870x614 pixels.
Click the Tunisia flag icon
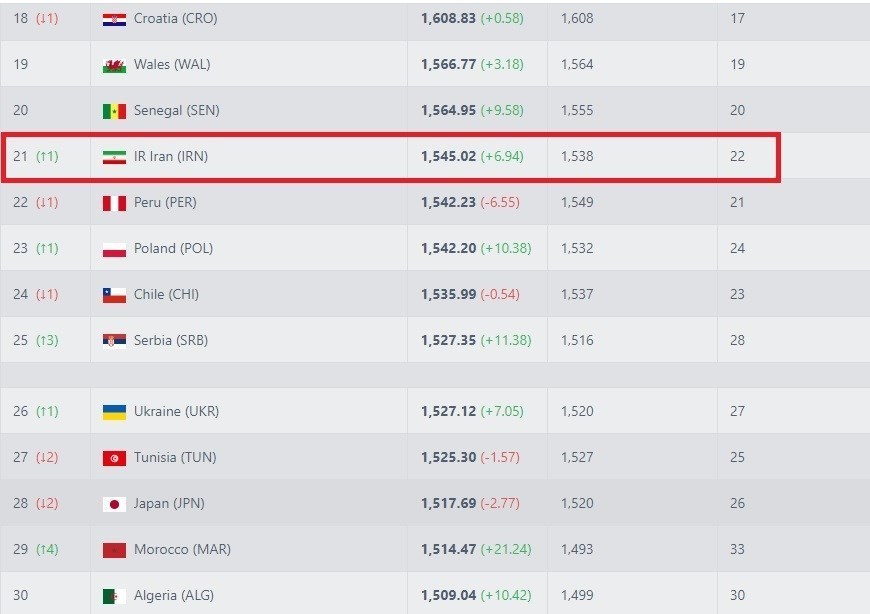[114, 458]
